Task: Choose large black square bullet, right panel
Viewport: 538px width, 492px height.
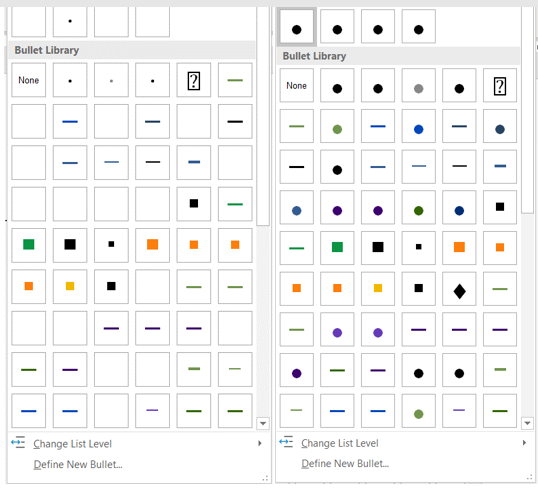Action: tap(378, 248)
